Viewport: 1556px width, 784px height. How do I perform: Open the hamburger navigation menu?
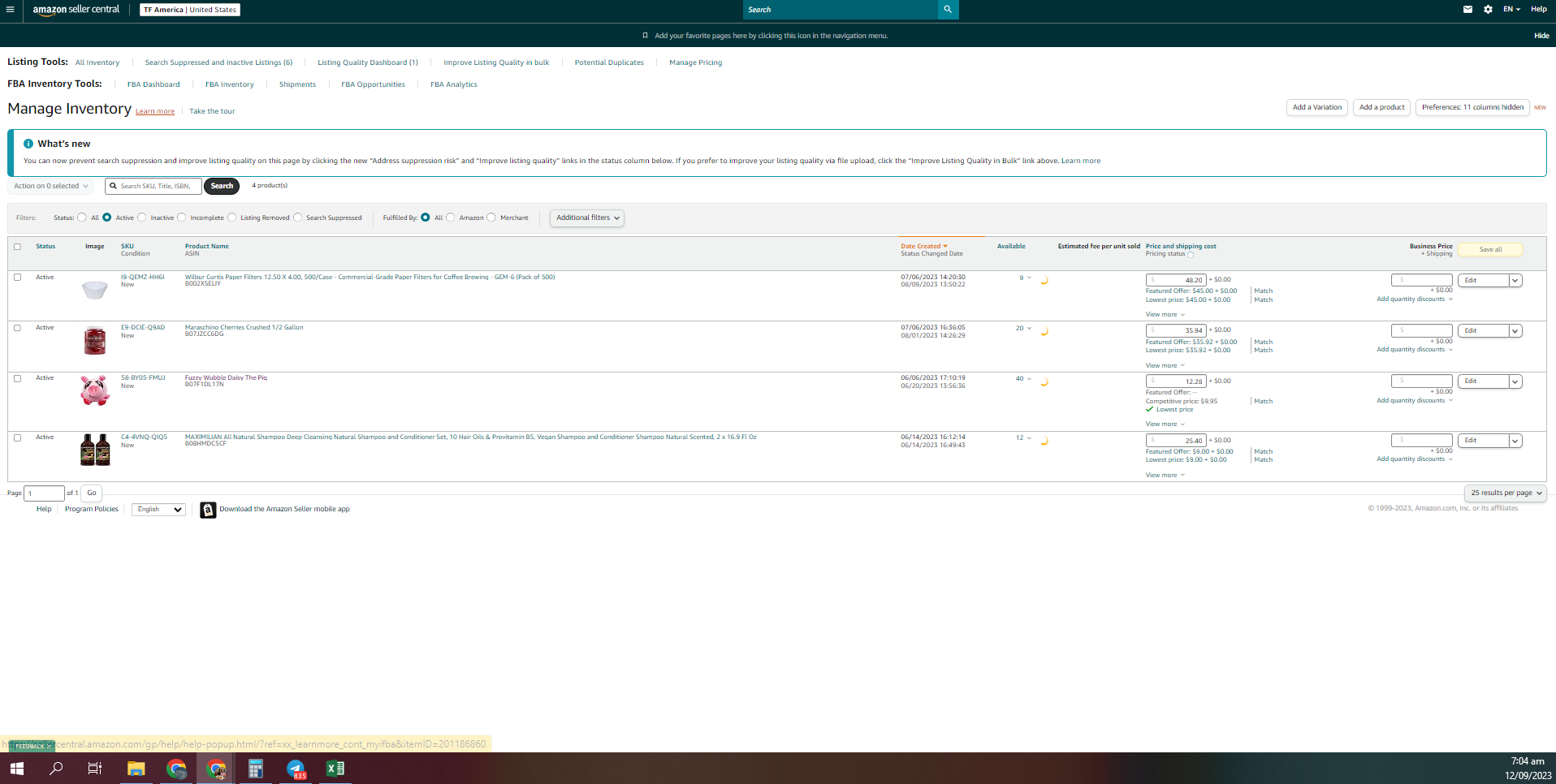coord(10,10)
